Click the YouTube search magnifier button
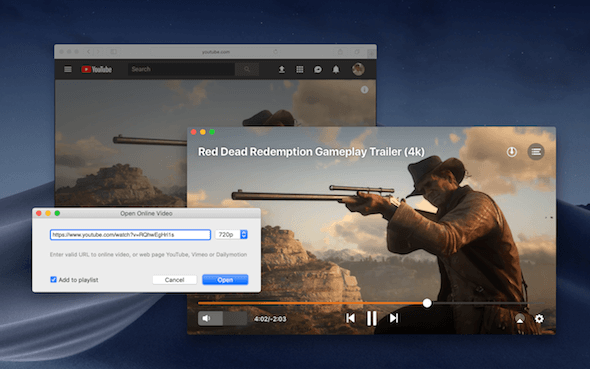590x369 pixels. (247, 69)
